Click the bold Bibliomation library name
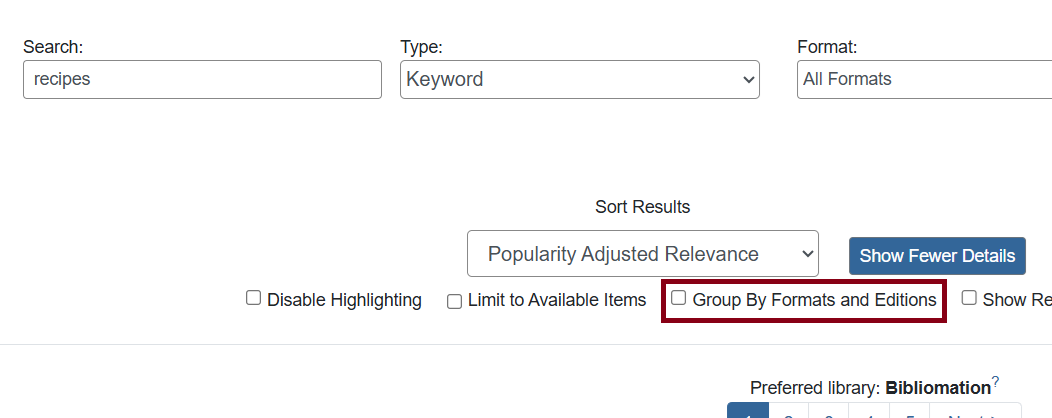This screenshot has width=1052, height=418. [937, 388]
